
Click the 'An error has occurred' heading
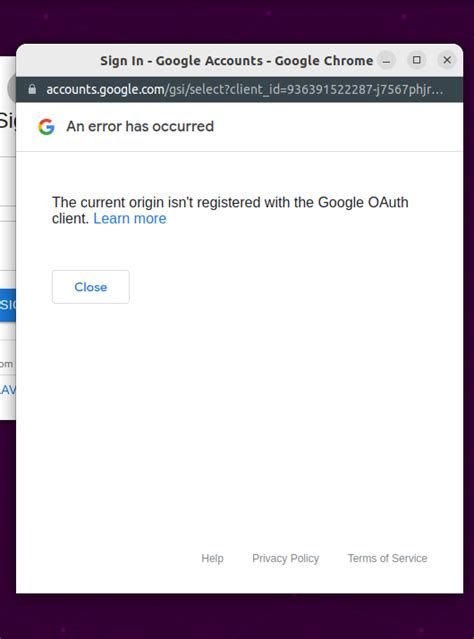(x=140, y=127)
